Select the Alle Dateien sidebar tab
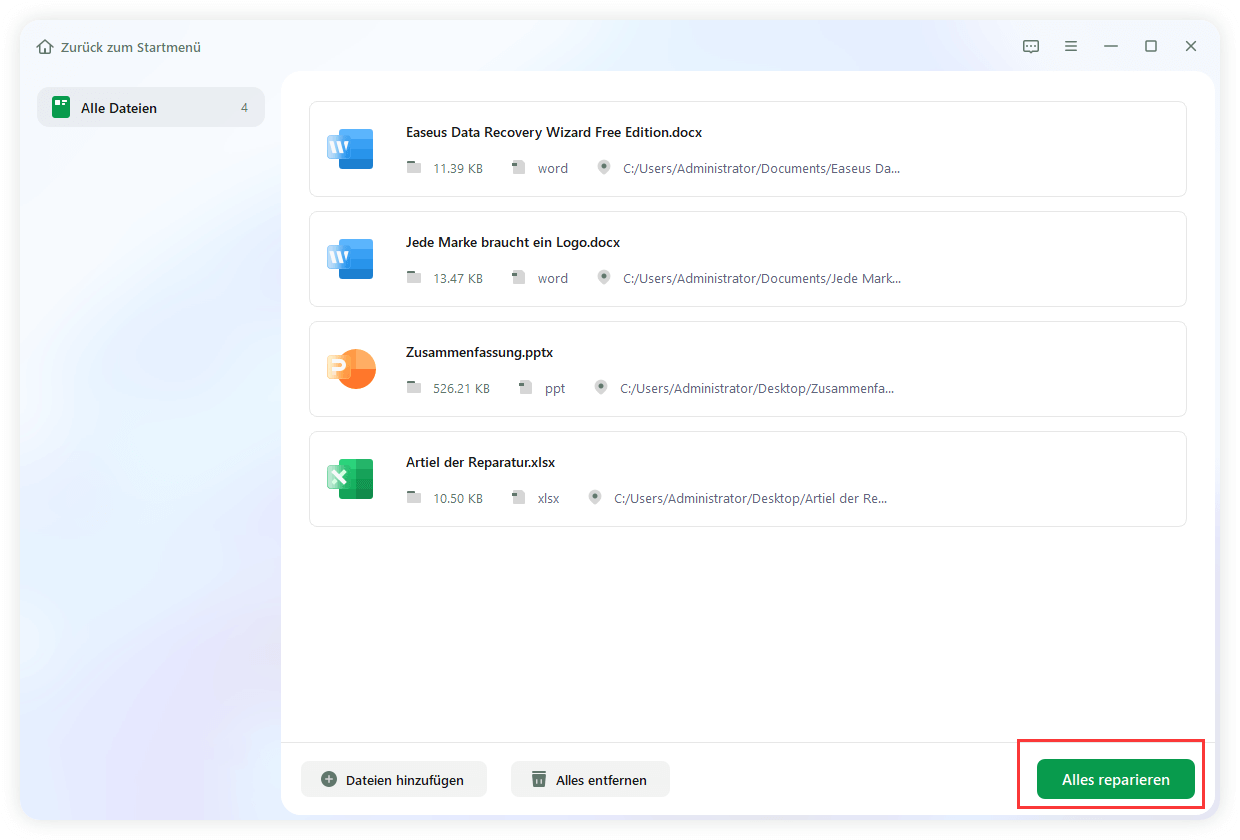The height and width of the screenshot is (840, 1240). click(x=151, y=107)
